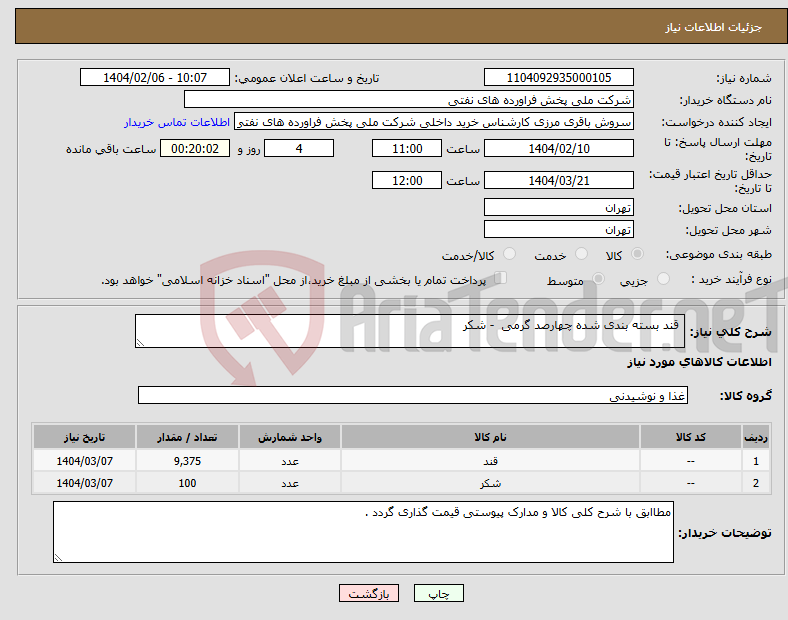Click the عدد unit cell in the قند row

point(290,461)
